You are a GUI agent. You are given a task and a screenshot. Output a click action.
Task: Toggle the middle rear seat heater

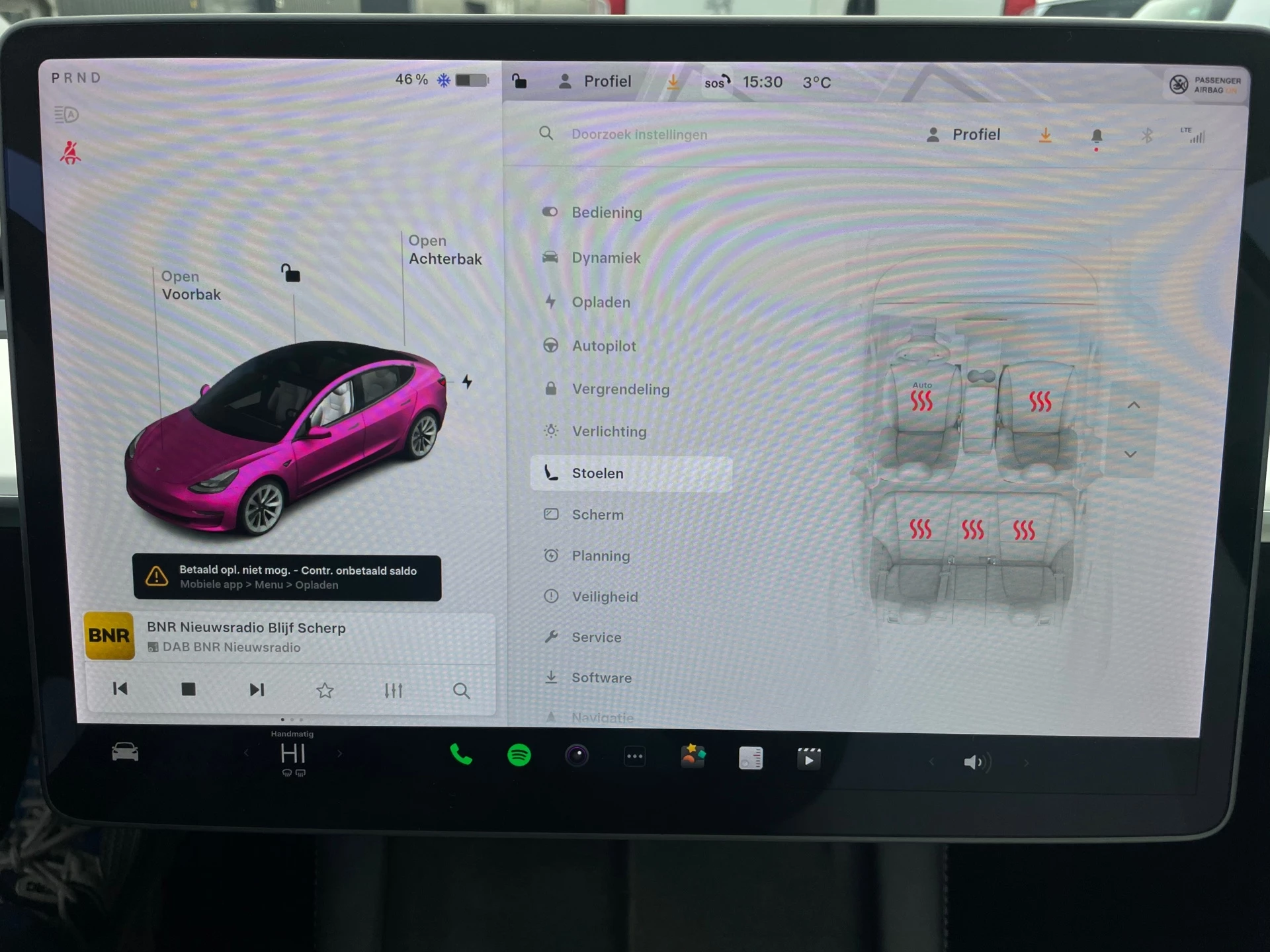click(972, 529)
